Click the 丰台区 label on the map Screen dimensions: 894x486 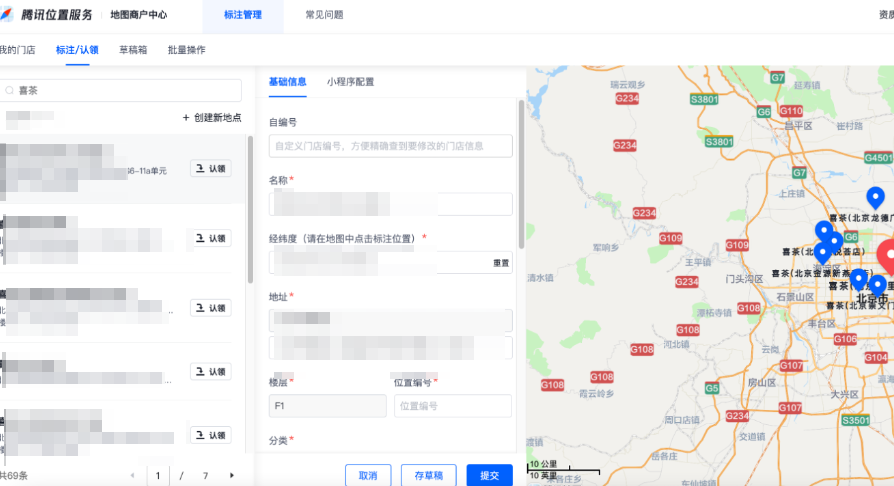(x=821, y=323)
